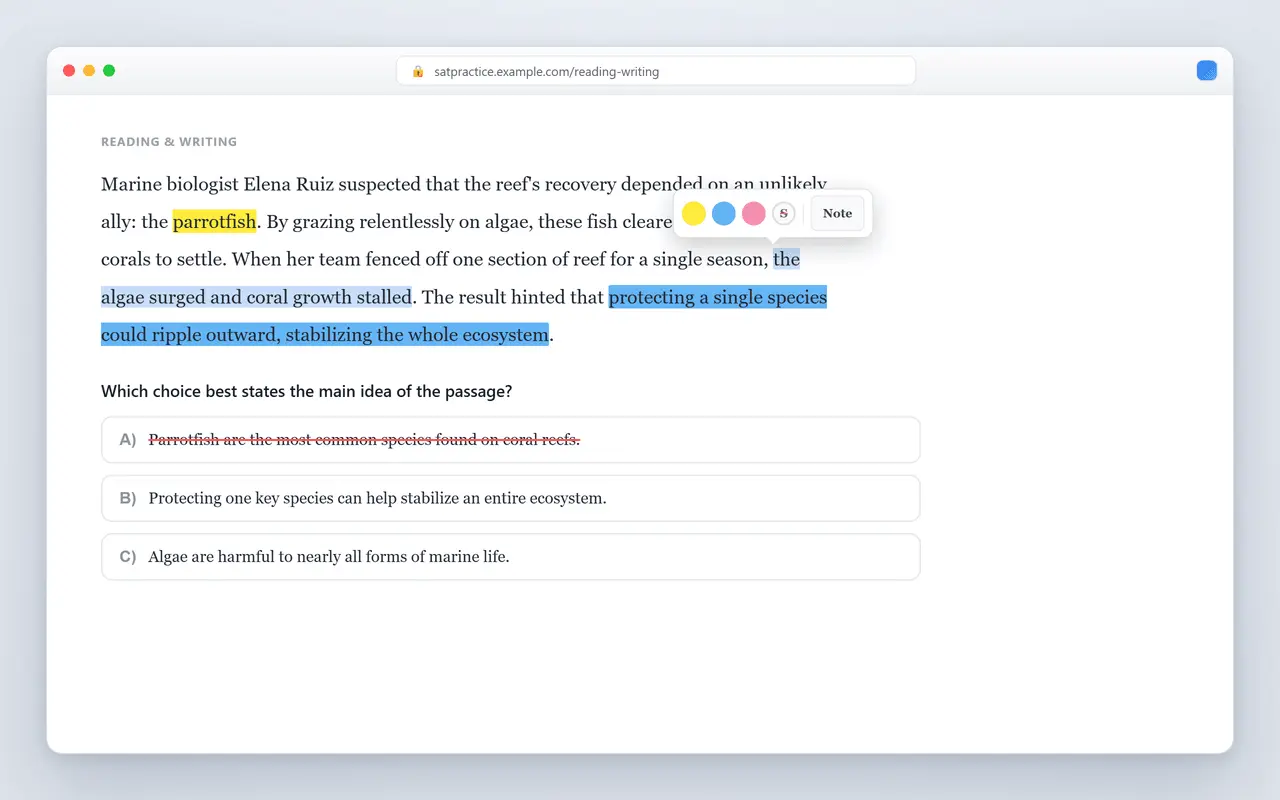
Task: Click the question "Which choice best states the main idea"
Action: coord(307,391)
